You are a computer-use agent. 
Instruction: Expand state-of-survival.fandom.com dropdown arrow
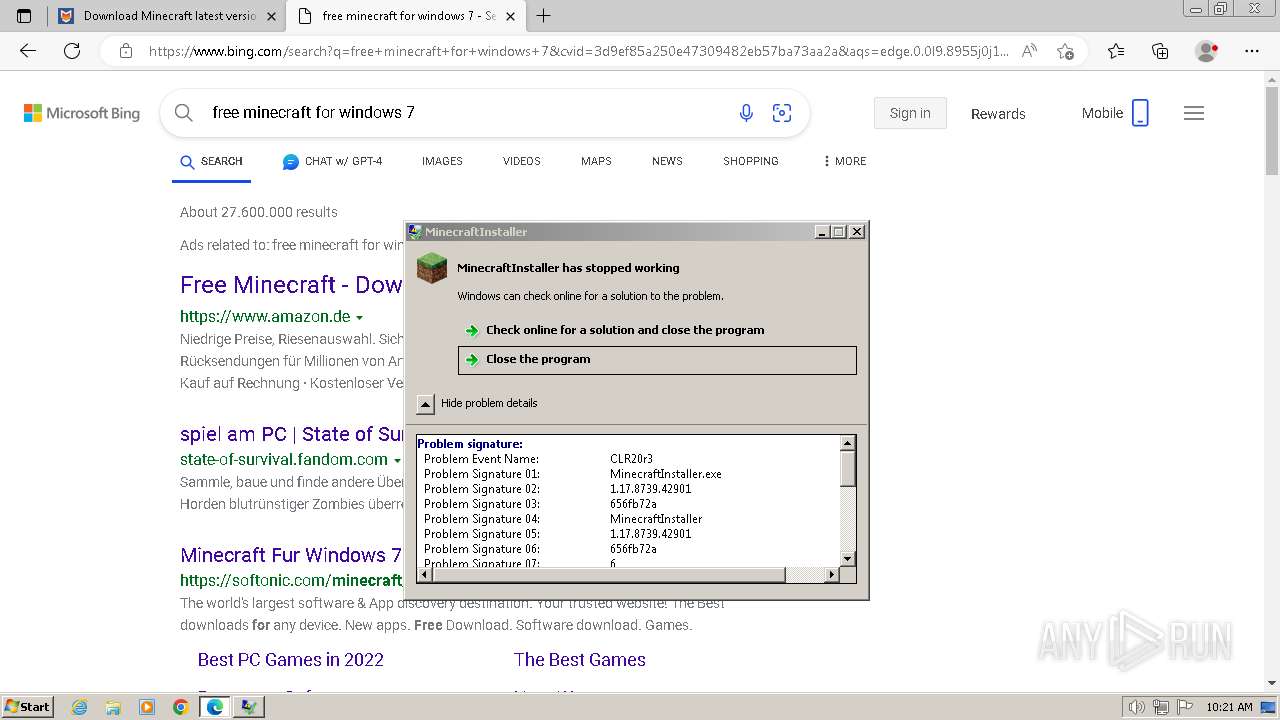(x=397, y=461)
